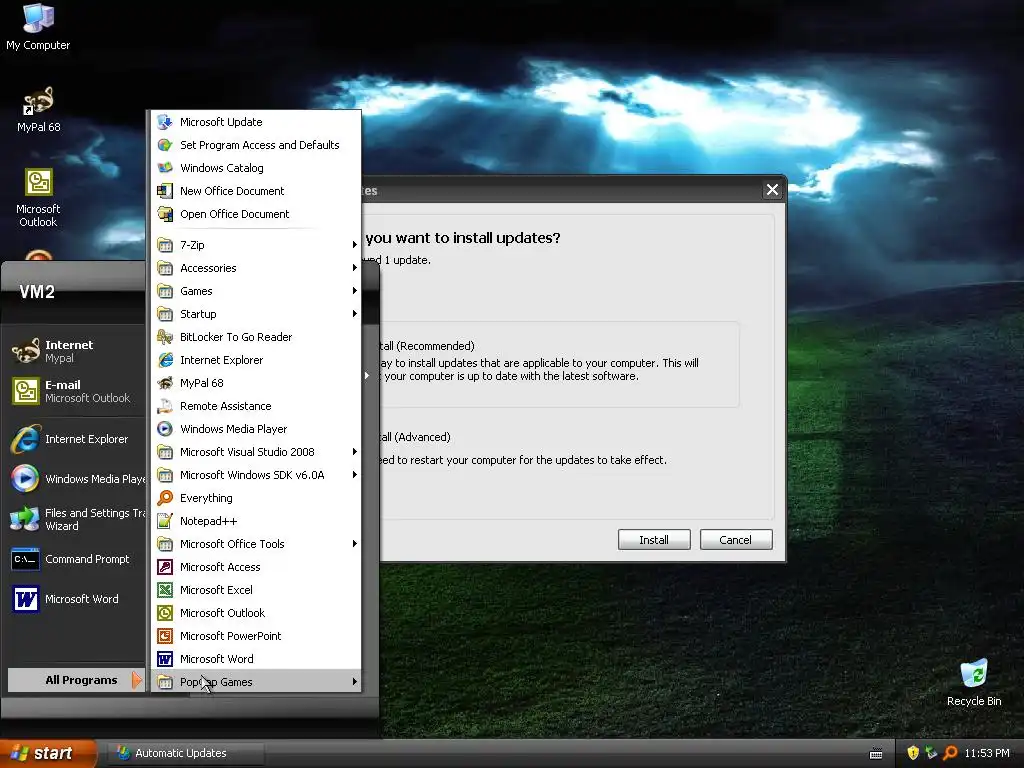Viewport: 1024px width, 768px height.
Task: Expand Microsoft Windows SDK v6.0A folder
Action: (255, 475)
